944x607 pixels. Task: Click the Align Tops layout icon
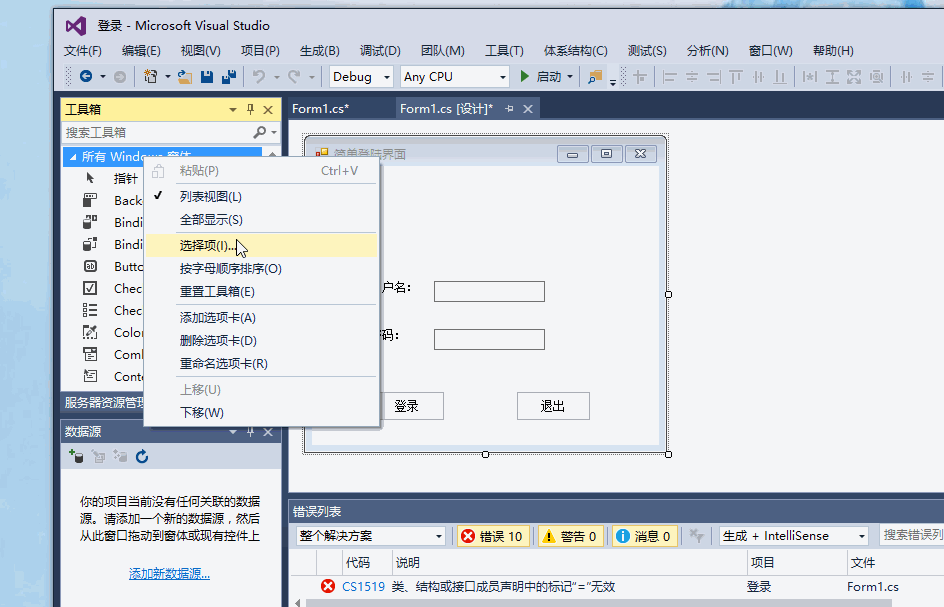(x=736, y=76)
